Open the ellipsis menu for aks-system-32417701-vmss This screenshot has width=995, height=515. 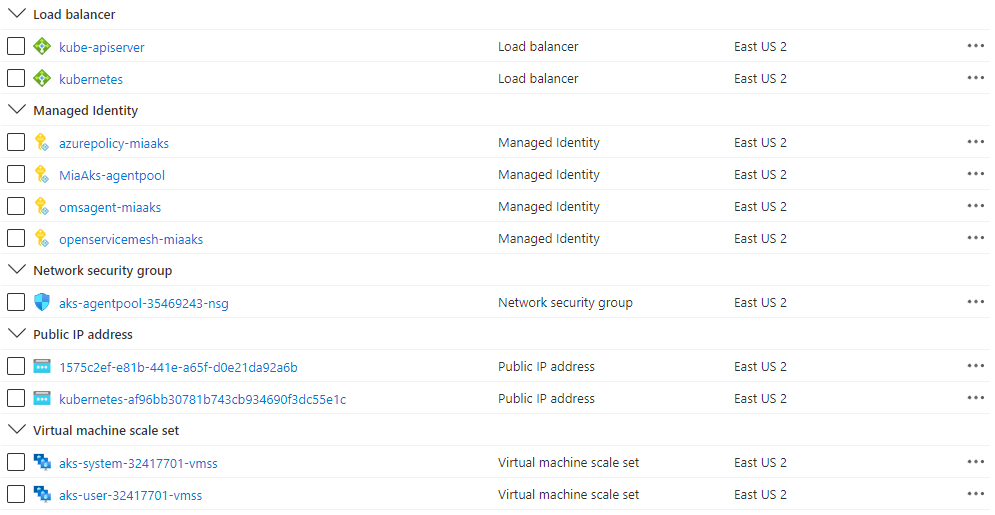(975, 462)
